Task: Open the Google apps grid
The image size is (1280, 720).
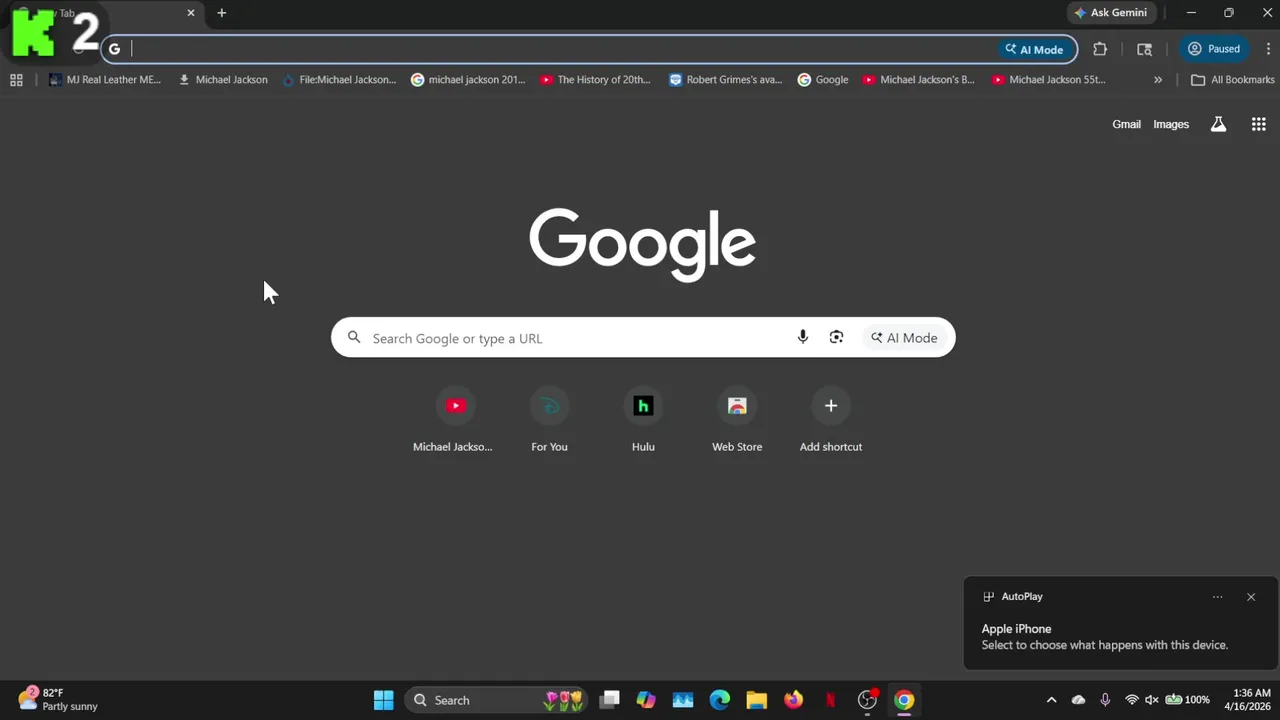Action: [x=1259, y=124]
